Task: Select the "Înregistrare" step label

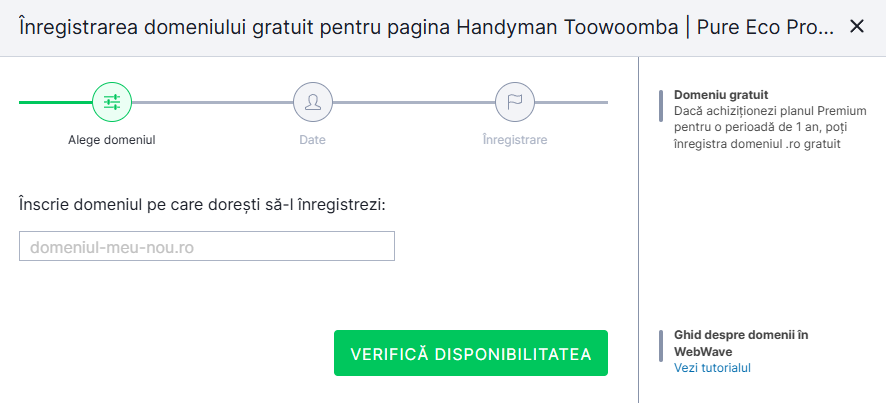Action: pyautogui.click(x=515, y=140)
